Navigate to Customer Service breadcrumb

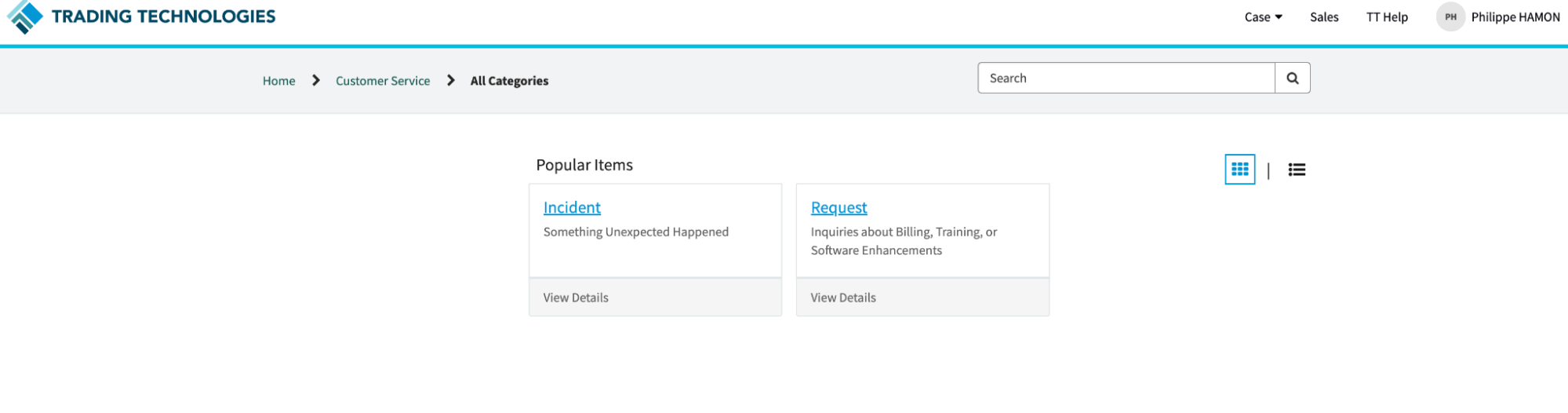[383, 81]
